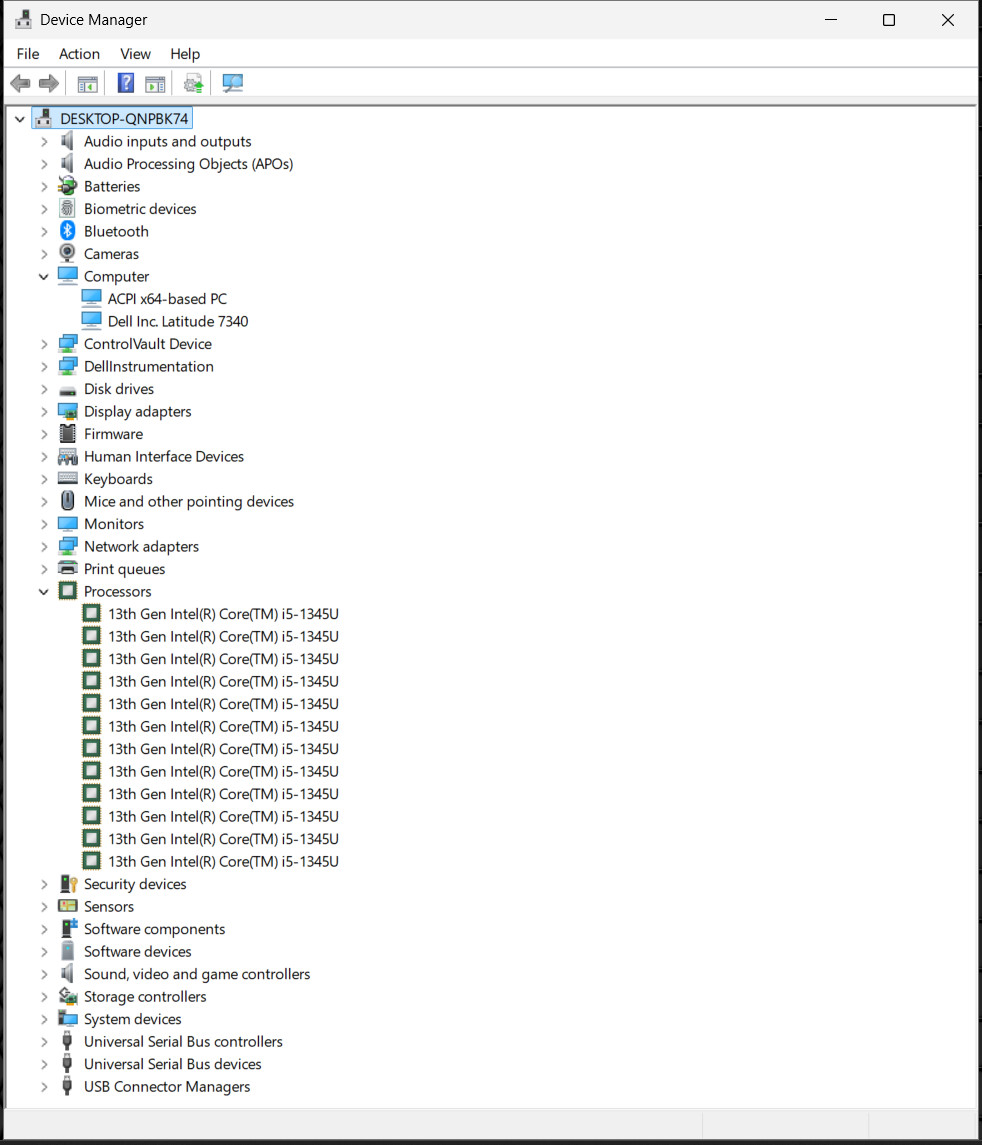Image resolution: width=982 pixels, height=1145 pixels.
Task: Select the Software components puzzle icon
Action: pos(69,928)
